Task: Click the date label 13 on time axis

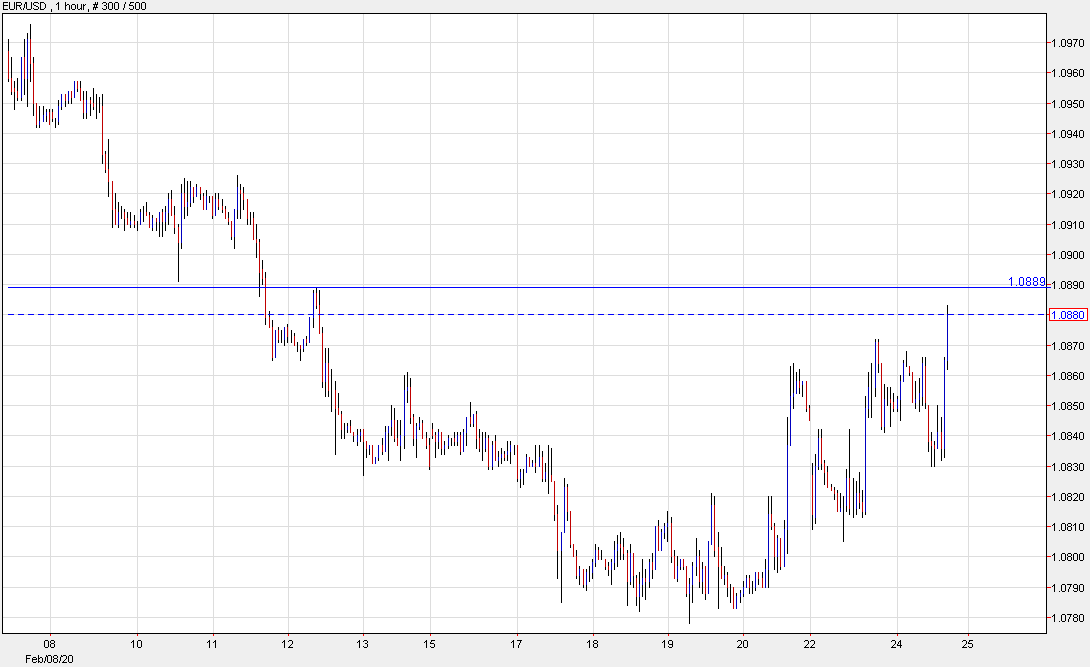Action: (362, 643)
